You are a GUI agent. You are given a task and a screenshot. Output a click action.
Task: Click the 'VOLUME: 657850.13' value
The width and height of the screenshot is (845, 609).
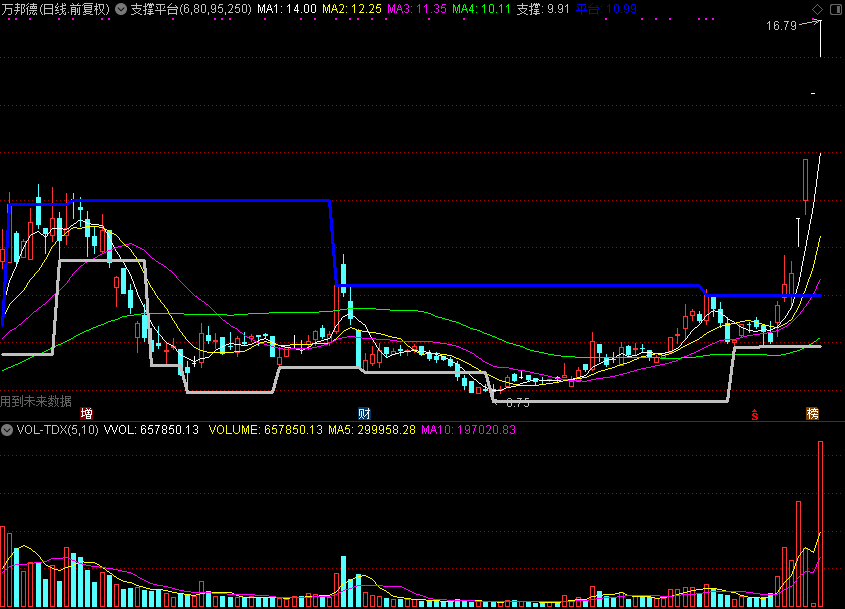[x=266, y=430]
